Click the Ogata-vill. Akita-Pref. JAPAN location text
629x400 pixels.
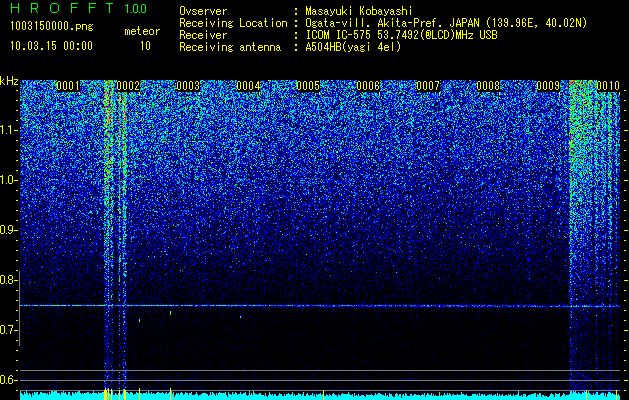tap(446, 23)
